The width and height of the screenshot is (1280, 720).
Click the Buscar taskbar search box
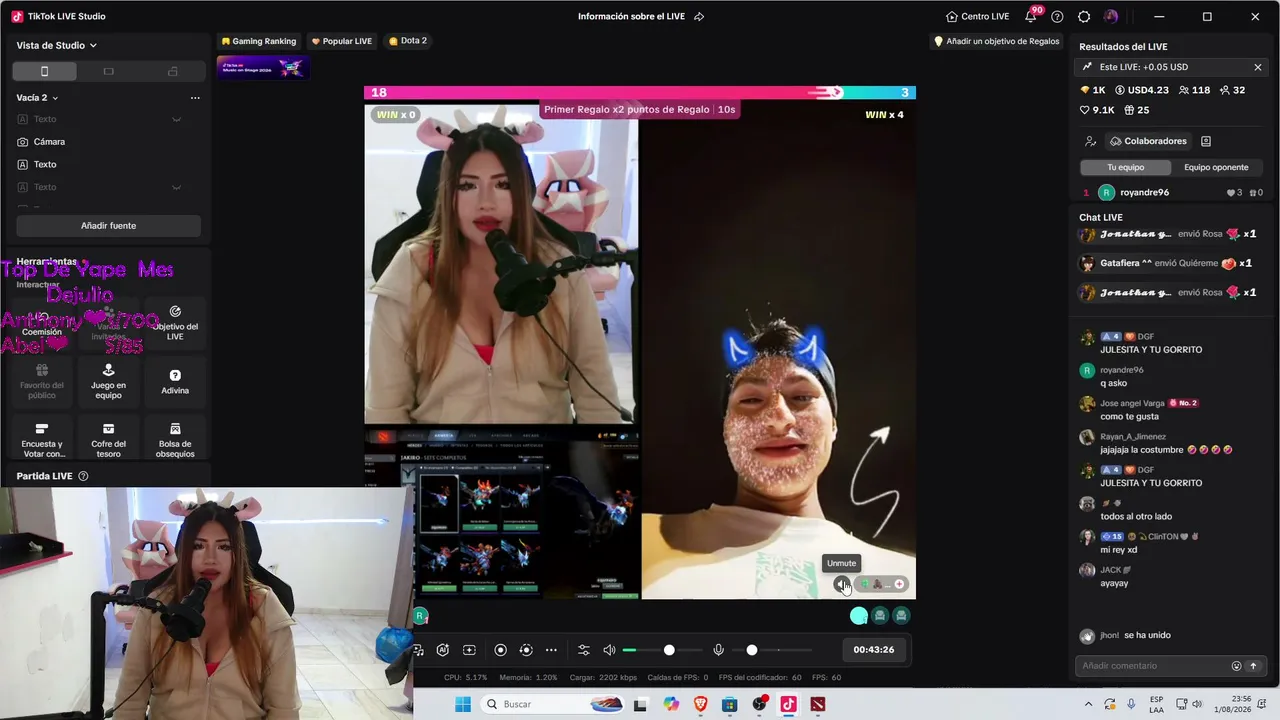[553, 705]
